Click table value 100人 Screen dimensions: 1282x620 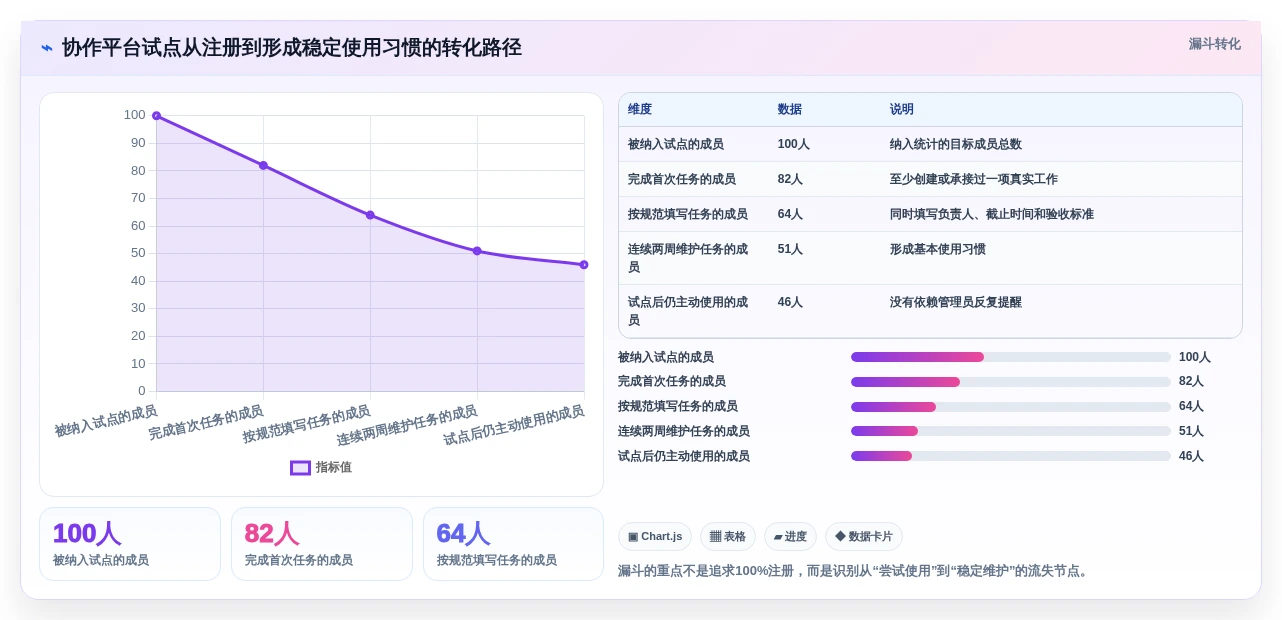coord(794,144)
